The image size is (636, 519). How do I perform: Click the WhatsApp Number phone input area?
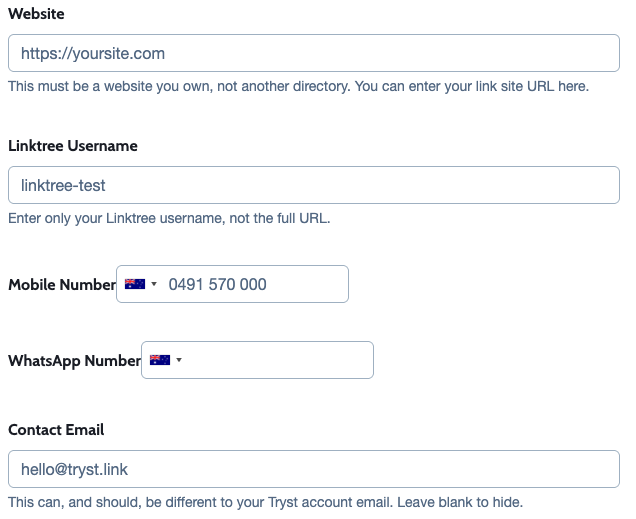280,360
